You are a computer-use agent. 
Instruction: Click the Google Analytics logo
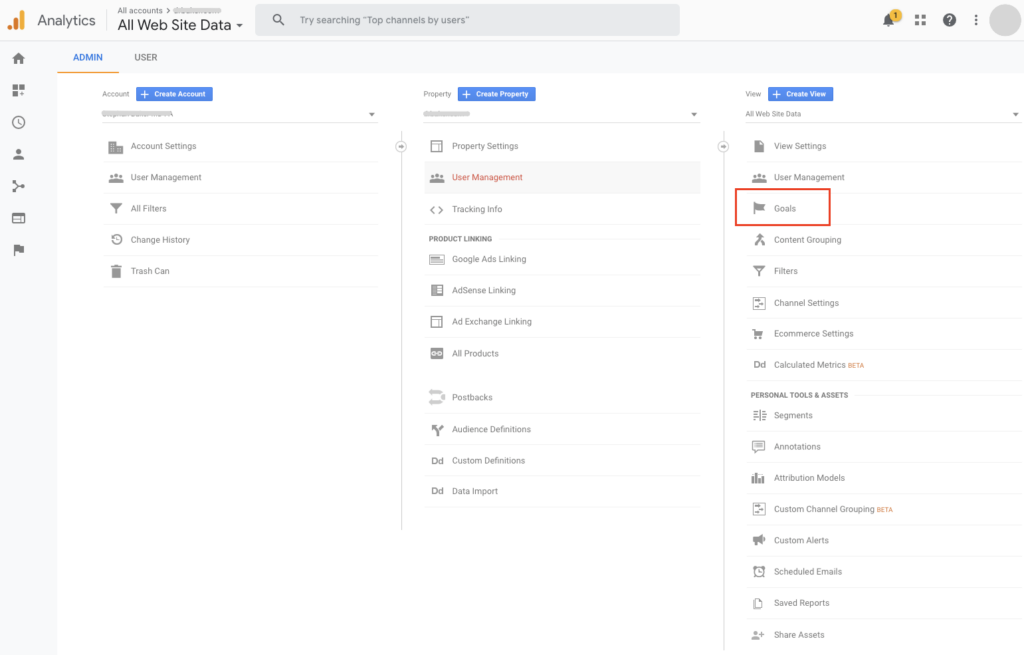coord(17,20)
